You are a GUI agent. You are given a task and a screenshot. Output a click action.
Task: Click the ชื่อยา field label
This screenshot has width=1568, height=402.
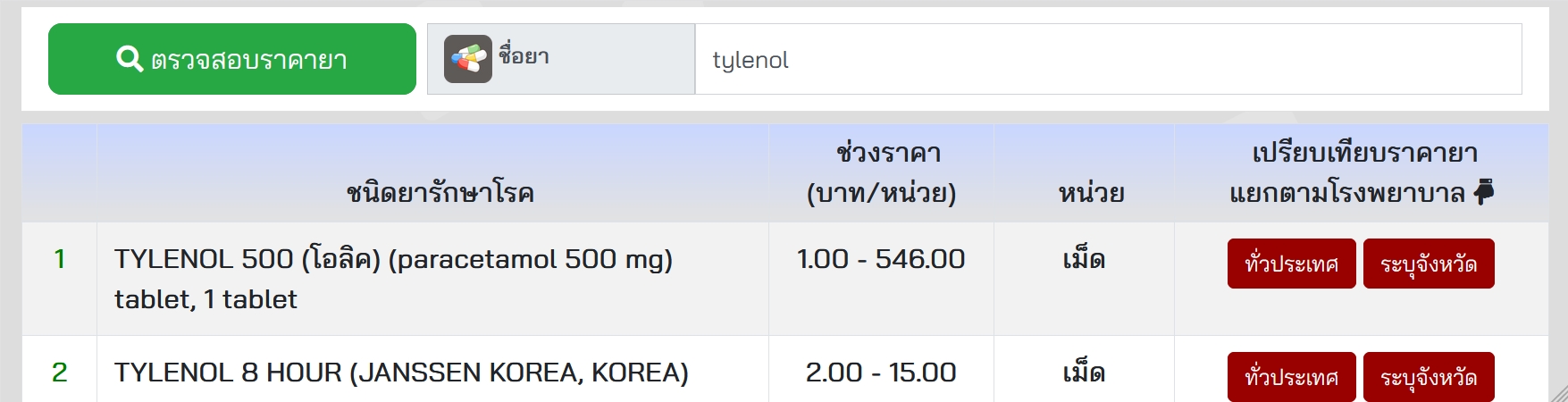tap(524, 55)
